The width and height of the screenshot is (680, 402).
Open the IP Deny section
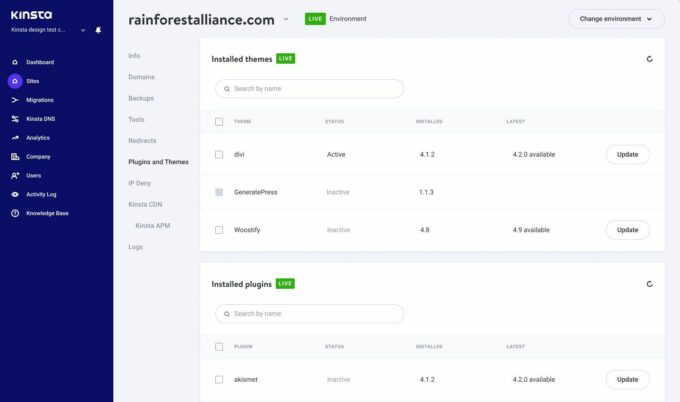[x=140, y=183]
